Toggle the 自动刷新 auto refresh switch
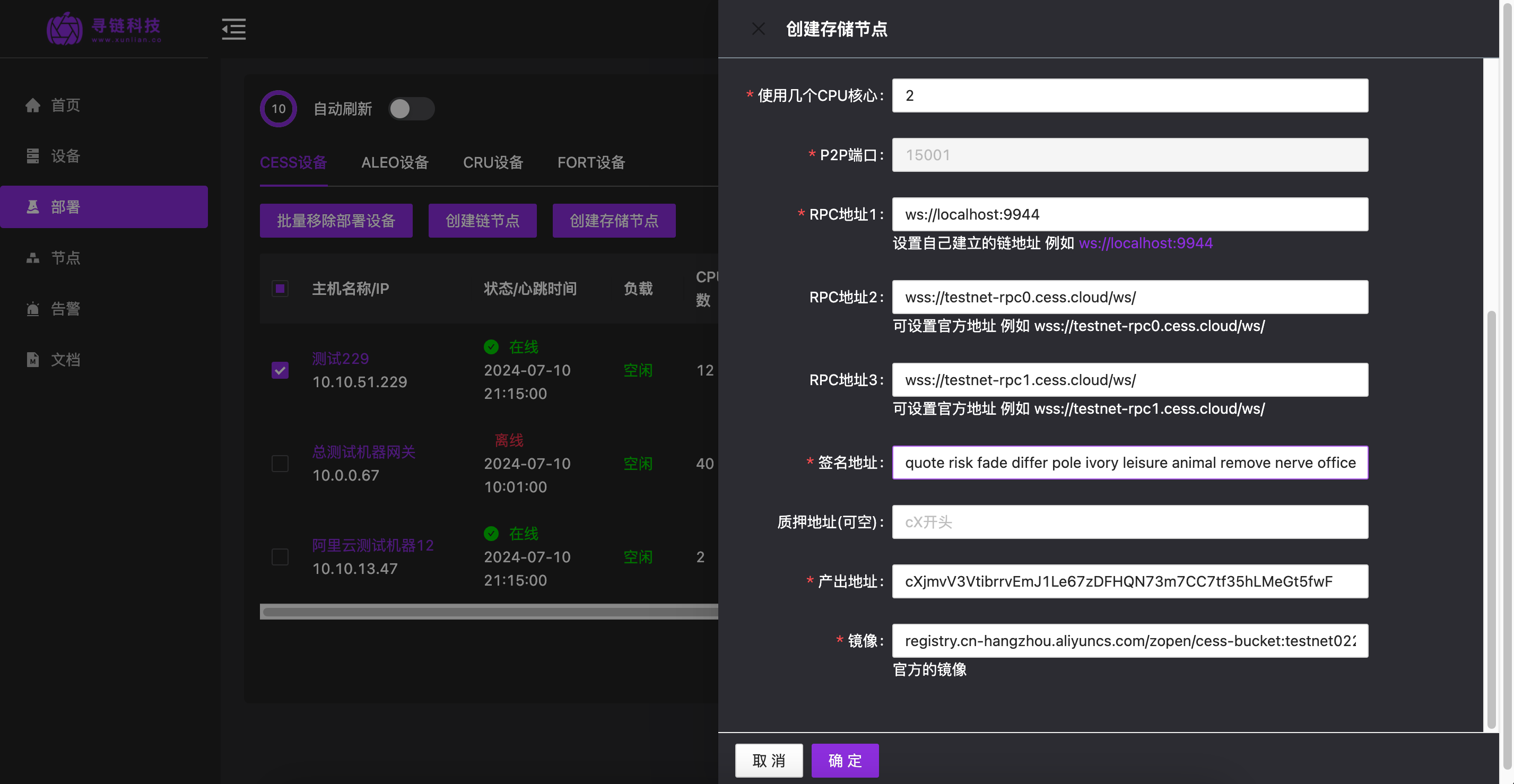The height and width of the screenshot is (784, 1514). (411, 109)
